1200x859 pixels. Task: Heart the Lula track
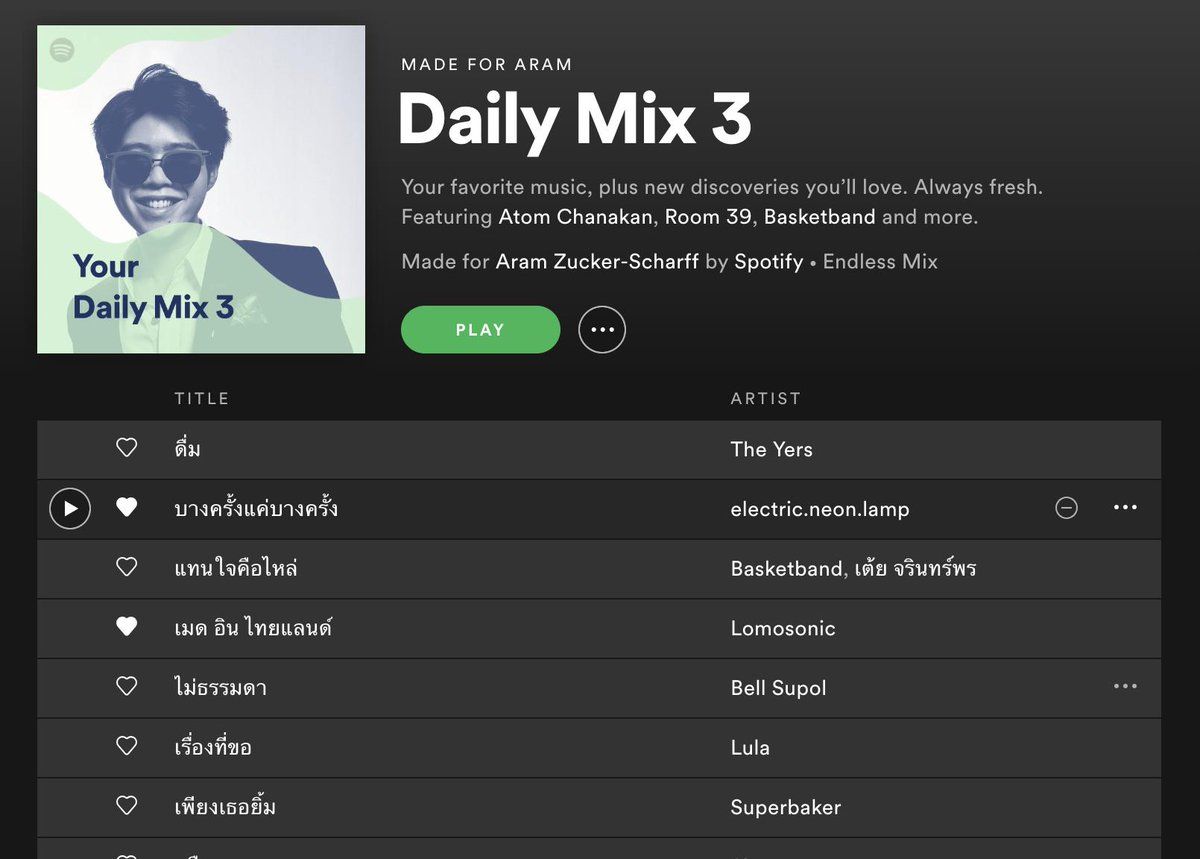(127, 747)
